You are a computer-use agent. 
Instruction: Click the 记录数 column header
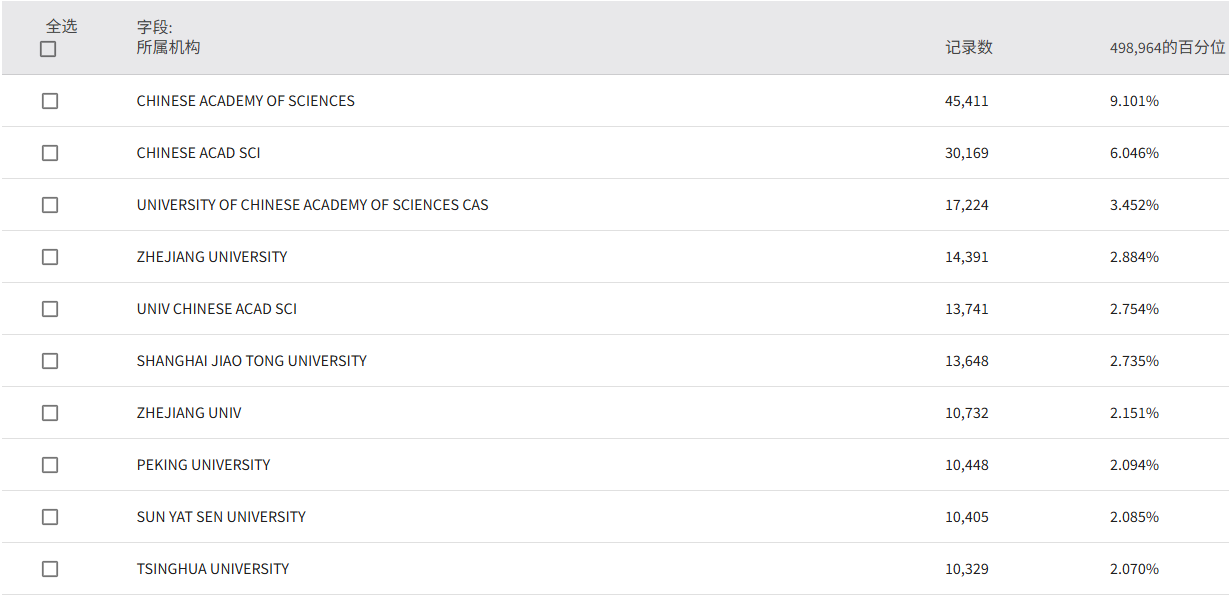point(968,48)
